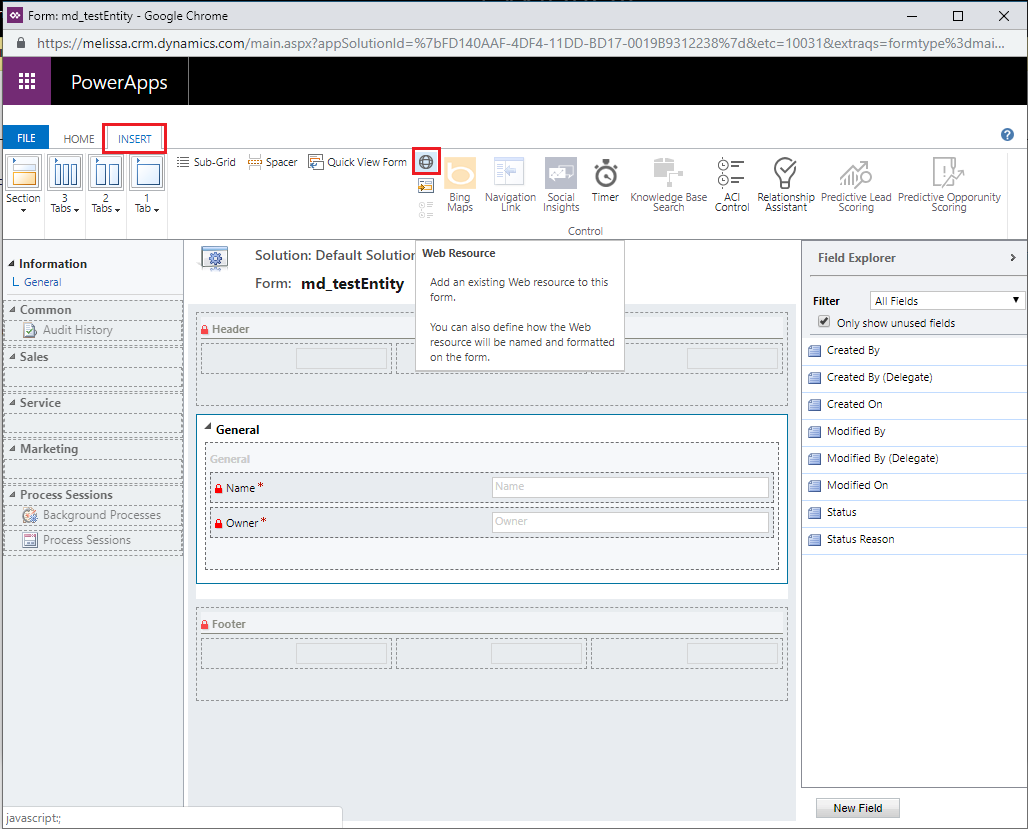Screen dimensions: 1028x829
Task: Collapse the Common navigation group
Action: click(x=12, y=309)
